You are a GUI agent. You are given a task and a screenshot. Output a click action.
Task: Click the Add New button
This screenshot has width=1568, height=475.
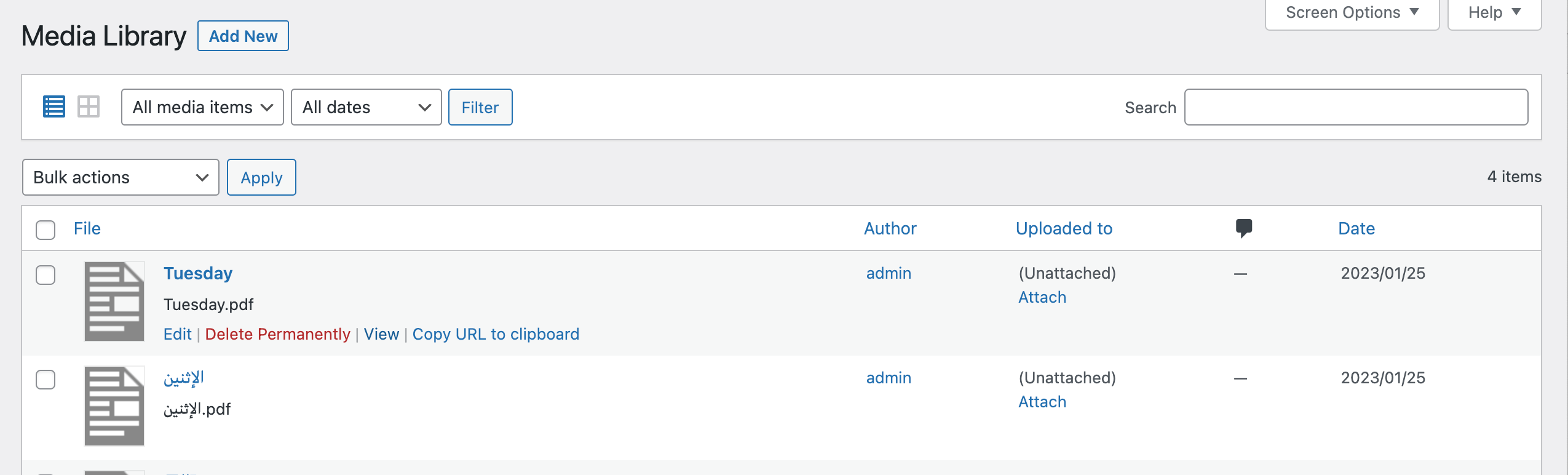click(243, 36)
